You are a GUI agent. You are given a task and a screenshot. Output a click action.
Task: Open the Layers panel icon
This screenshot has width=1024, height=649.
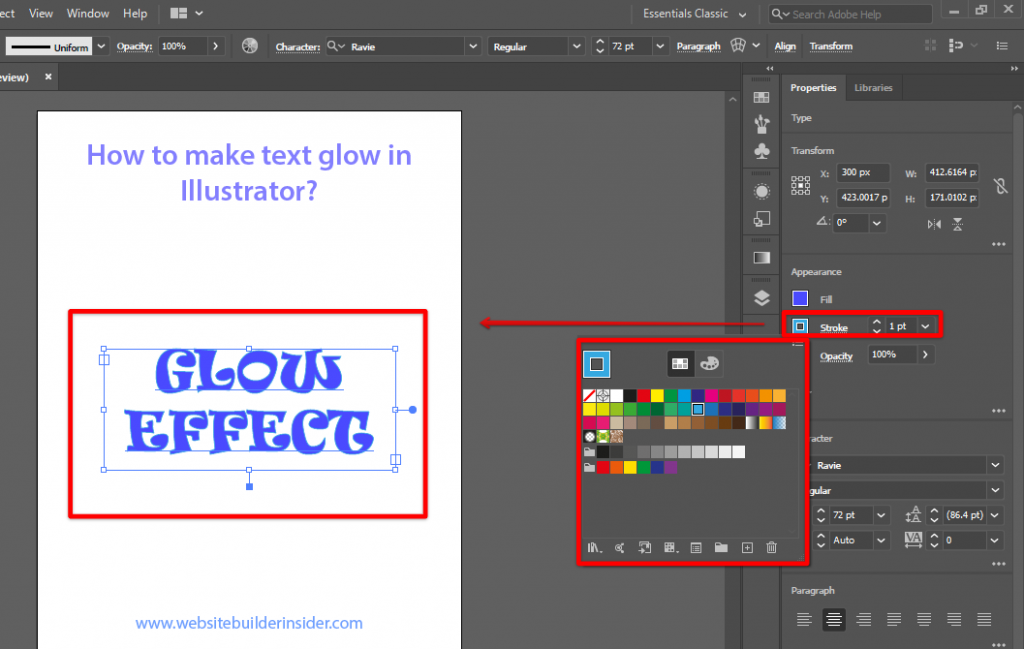tap(761, 297)
